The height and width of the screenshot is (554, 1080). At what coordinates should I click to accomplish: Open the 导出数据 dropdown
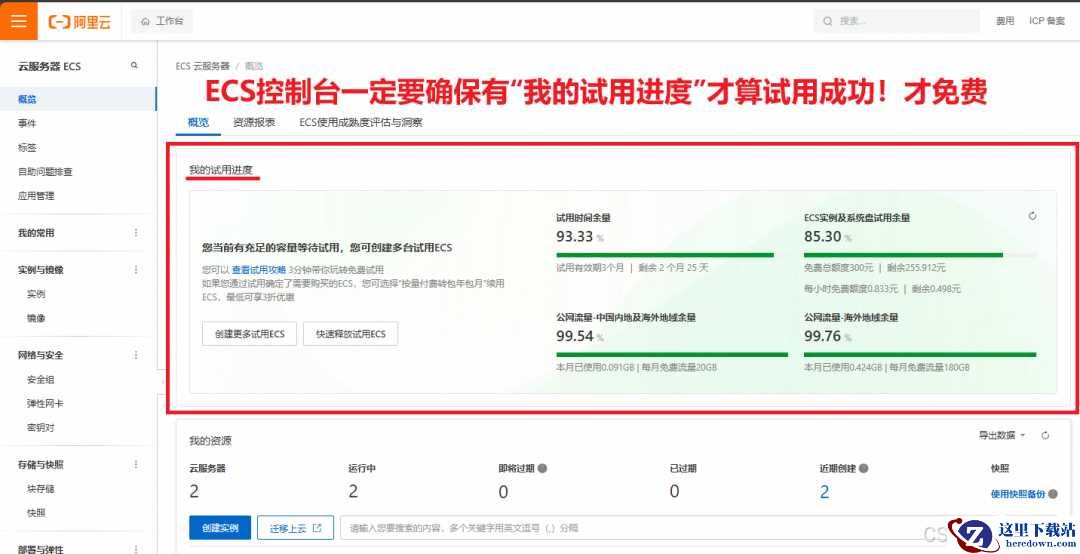1002,435
